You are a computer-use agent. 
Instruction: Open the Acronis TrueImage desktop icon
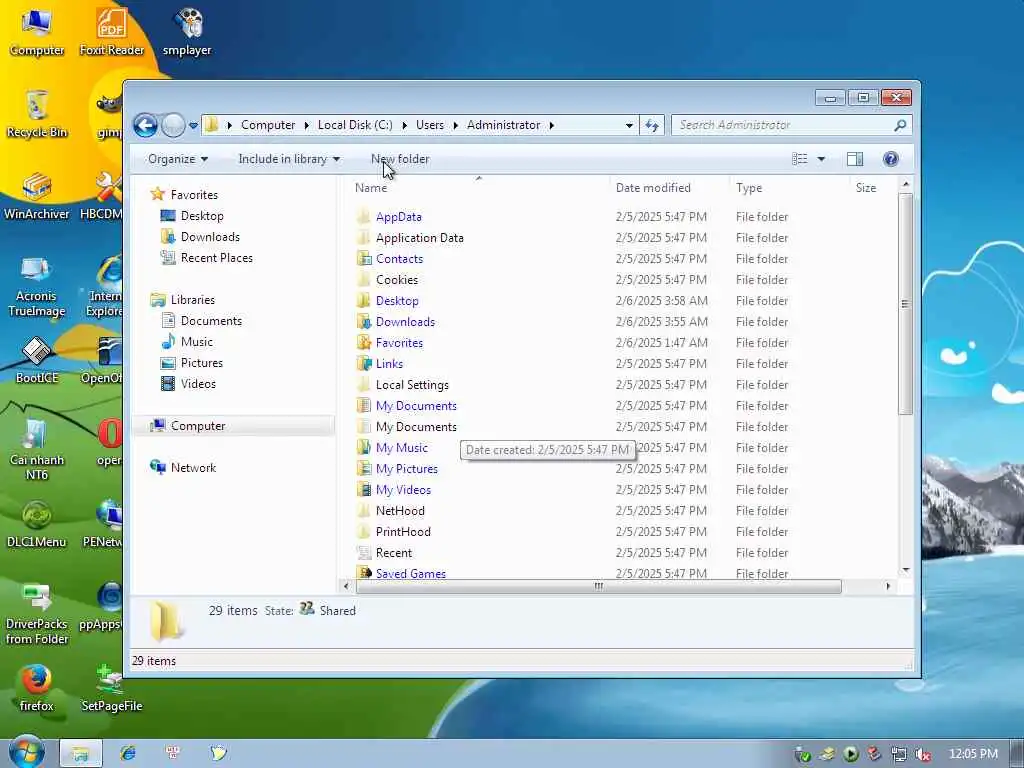coord(36,285)
